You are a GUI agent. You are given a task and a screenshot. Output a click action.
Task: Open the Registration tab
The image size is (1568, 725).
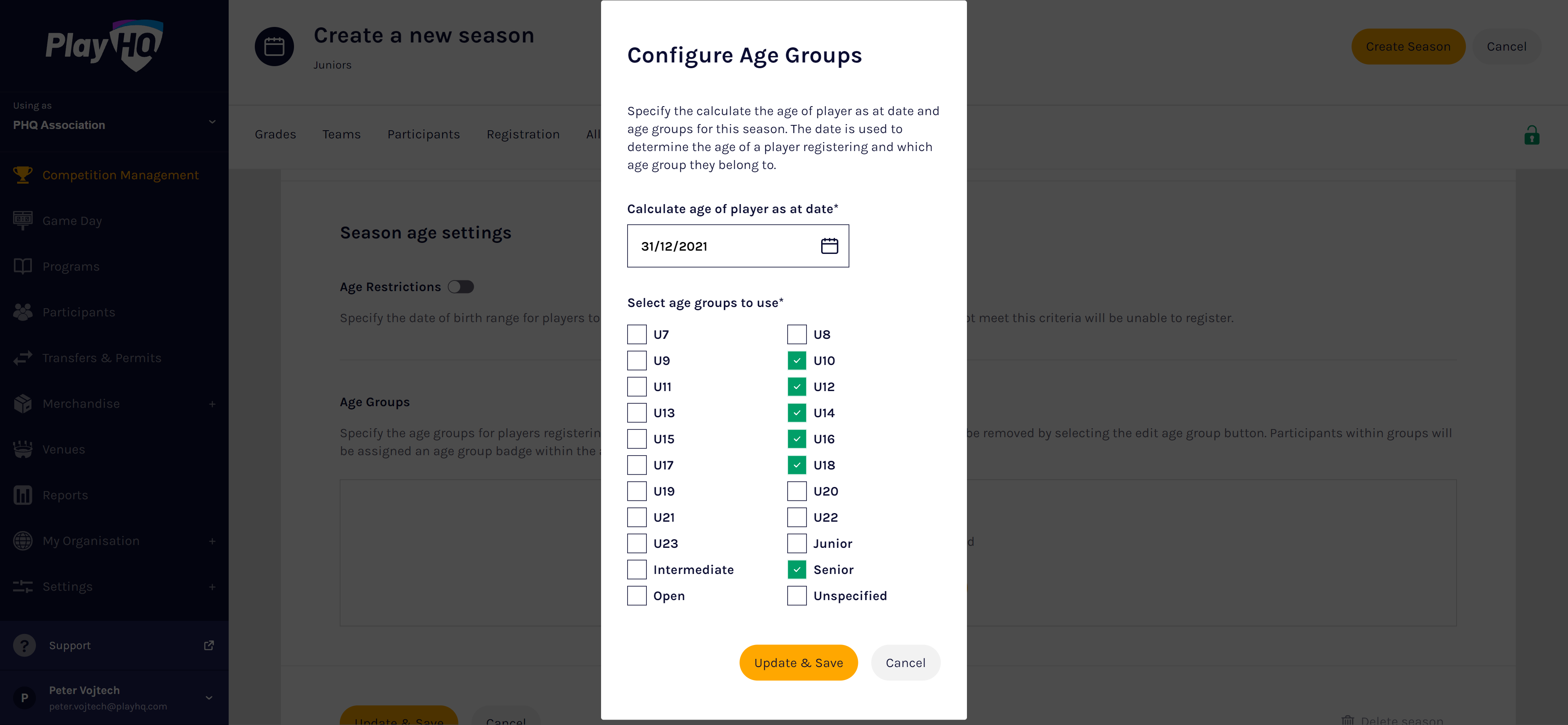[x=523, y=134]
